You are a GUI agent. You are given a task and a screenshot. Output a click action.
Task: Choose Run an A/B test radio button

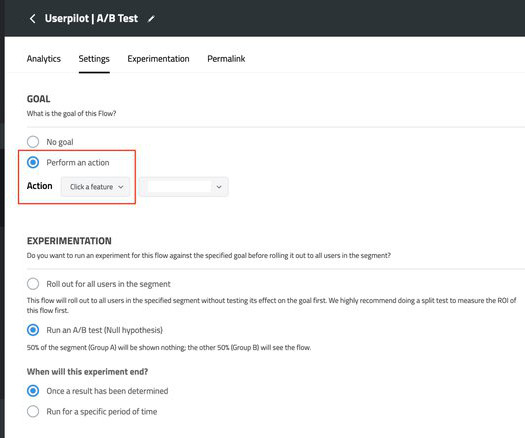pos(33,330)
